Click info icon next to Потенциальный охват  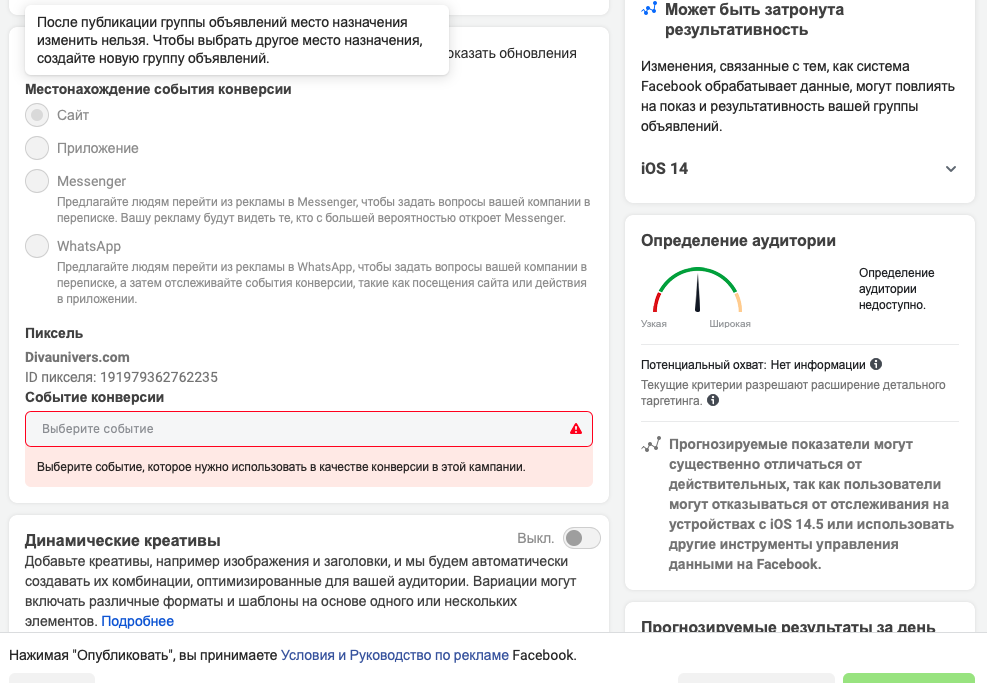tap(876, 364)
